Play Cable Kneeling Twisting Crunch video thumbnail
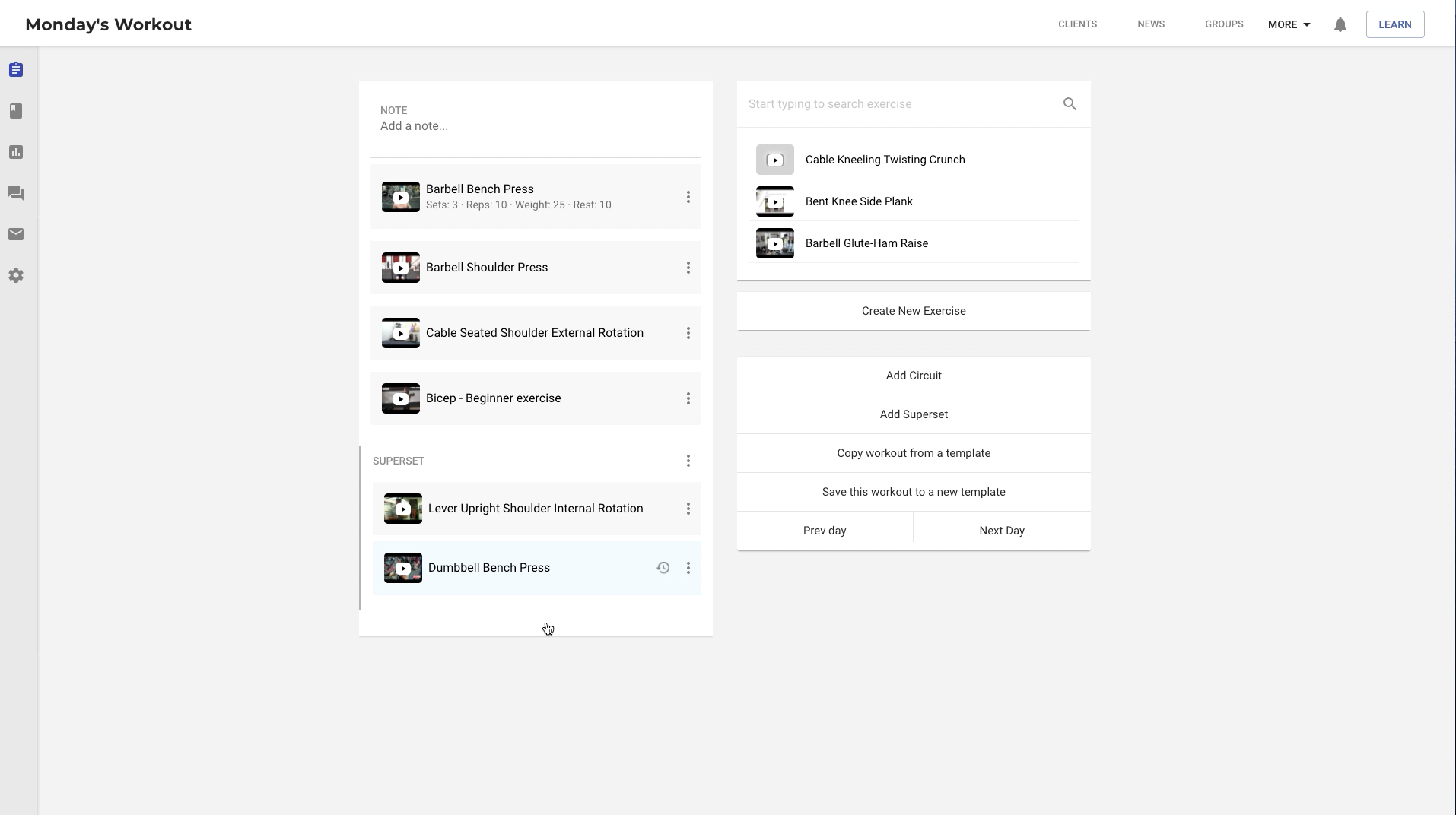Screen dimensions: 1456x815 pyautogui.click(x=775, y=160)
